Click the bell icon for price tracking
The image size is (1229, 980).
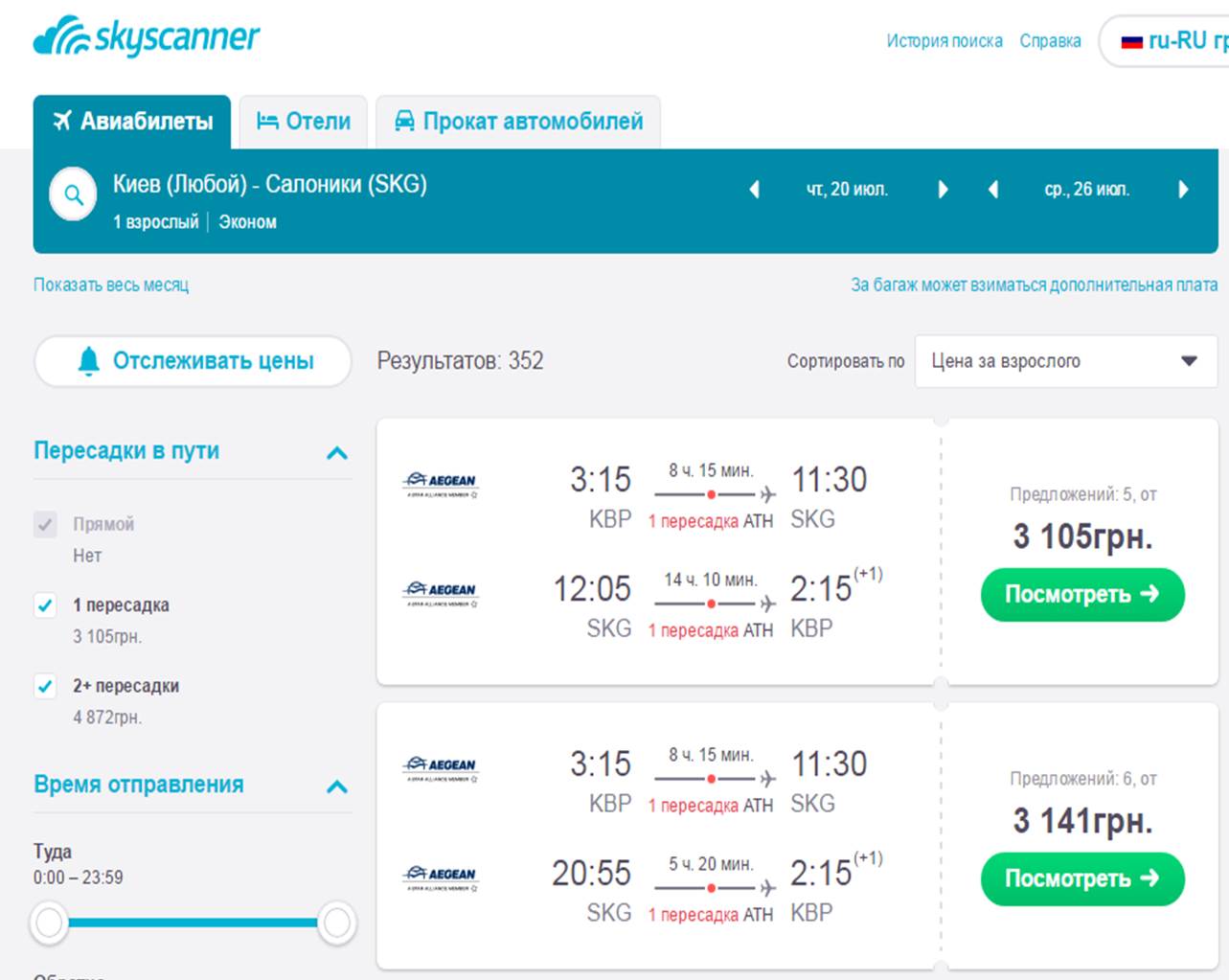tap(88, 361)
